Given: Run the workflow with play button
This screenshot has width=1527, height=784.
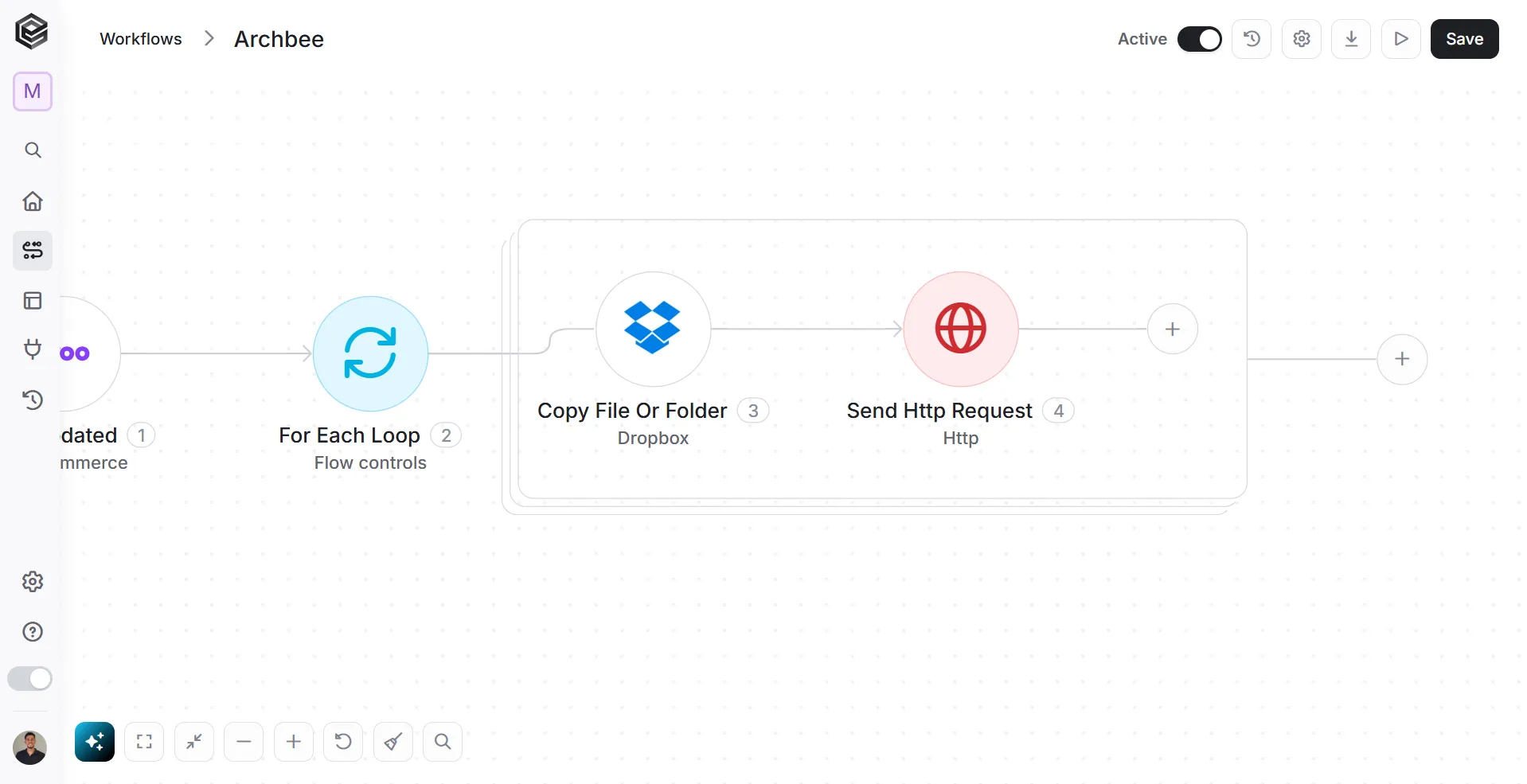Looking at the screenshot, I should tap(1401, 39).
